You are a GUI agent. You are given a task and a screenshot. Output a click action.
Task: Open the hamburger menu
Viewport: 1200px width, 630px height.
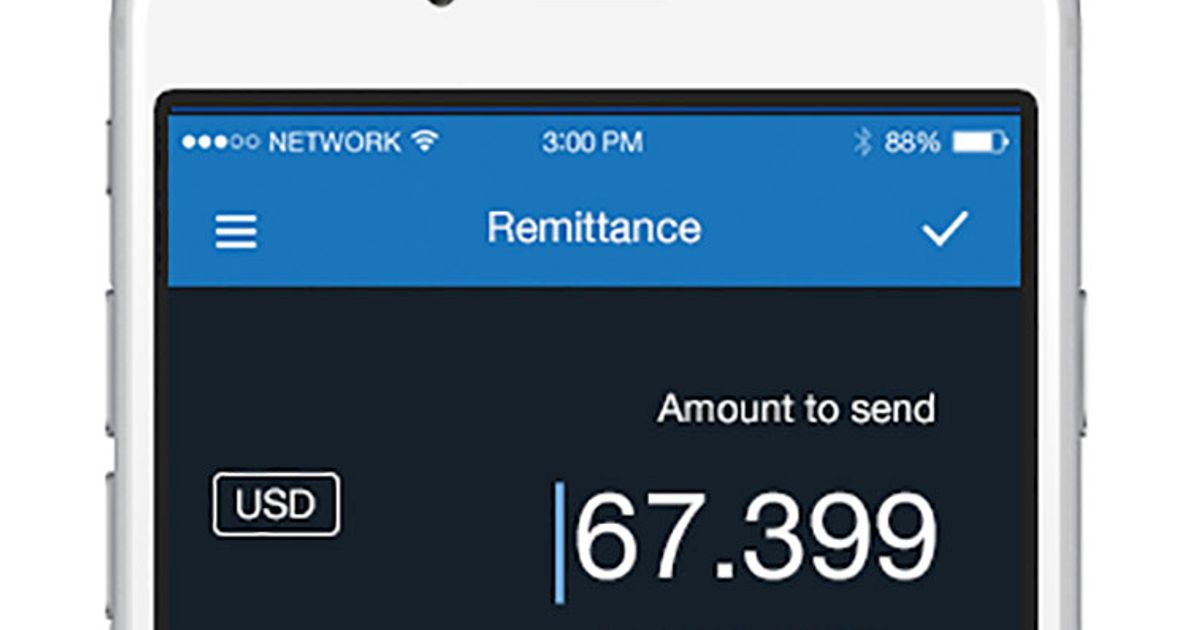(236, 231)
